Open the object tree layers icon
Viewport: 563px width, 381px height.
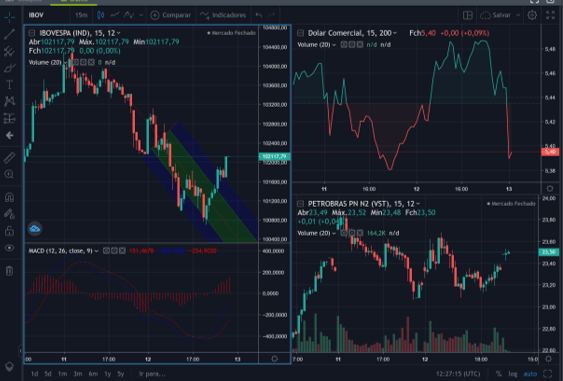click(9, 366)
